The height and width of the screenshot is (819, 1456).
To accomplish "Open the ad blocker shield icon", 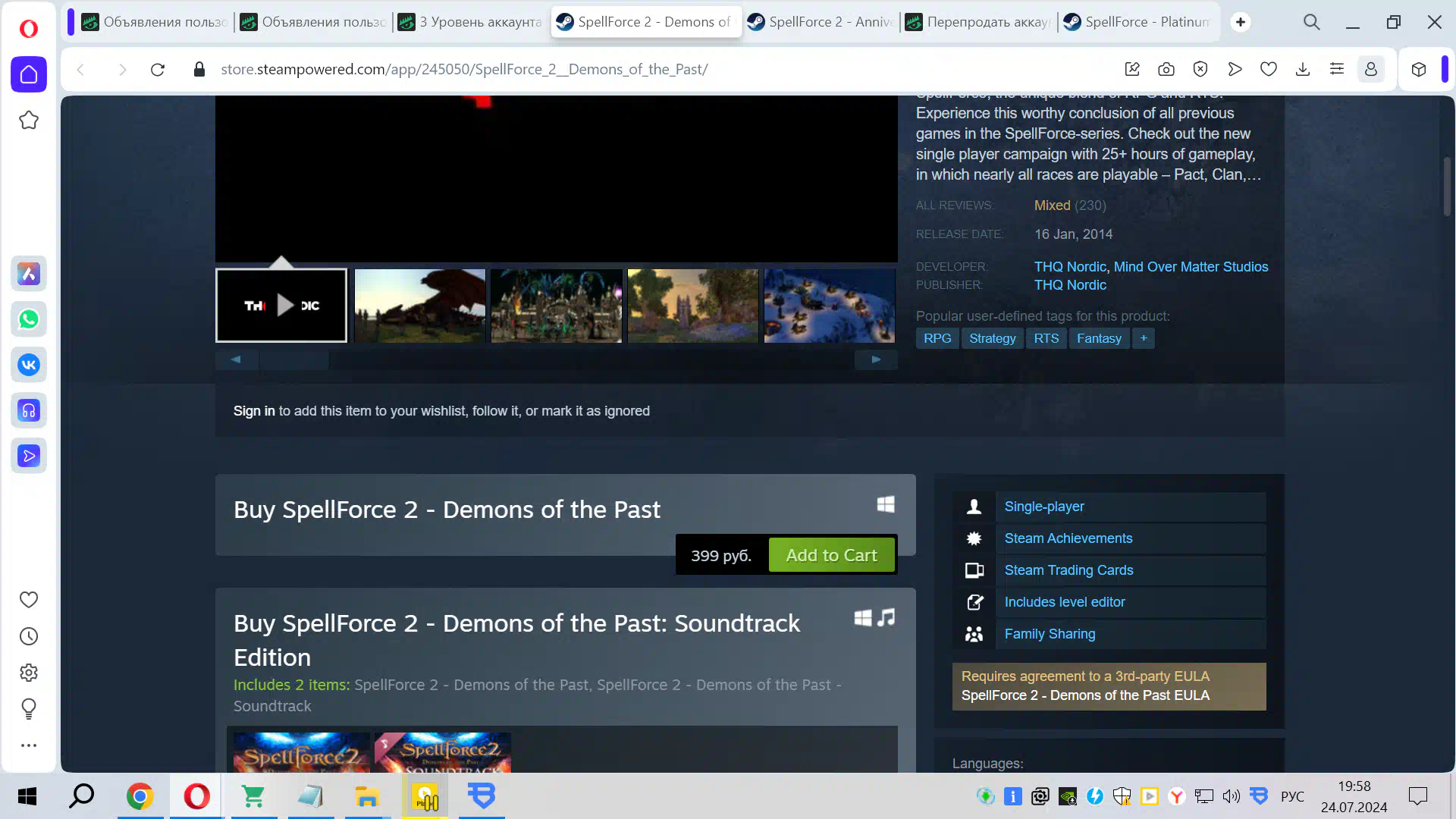I will coord(1200,70).
